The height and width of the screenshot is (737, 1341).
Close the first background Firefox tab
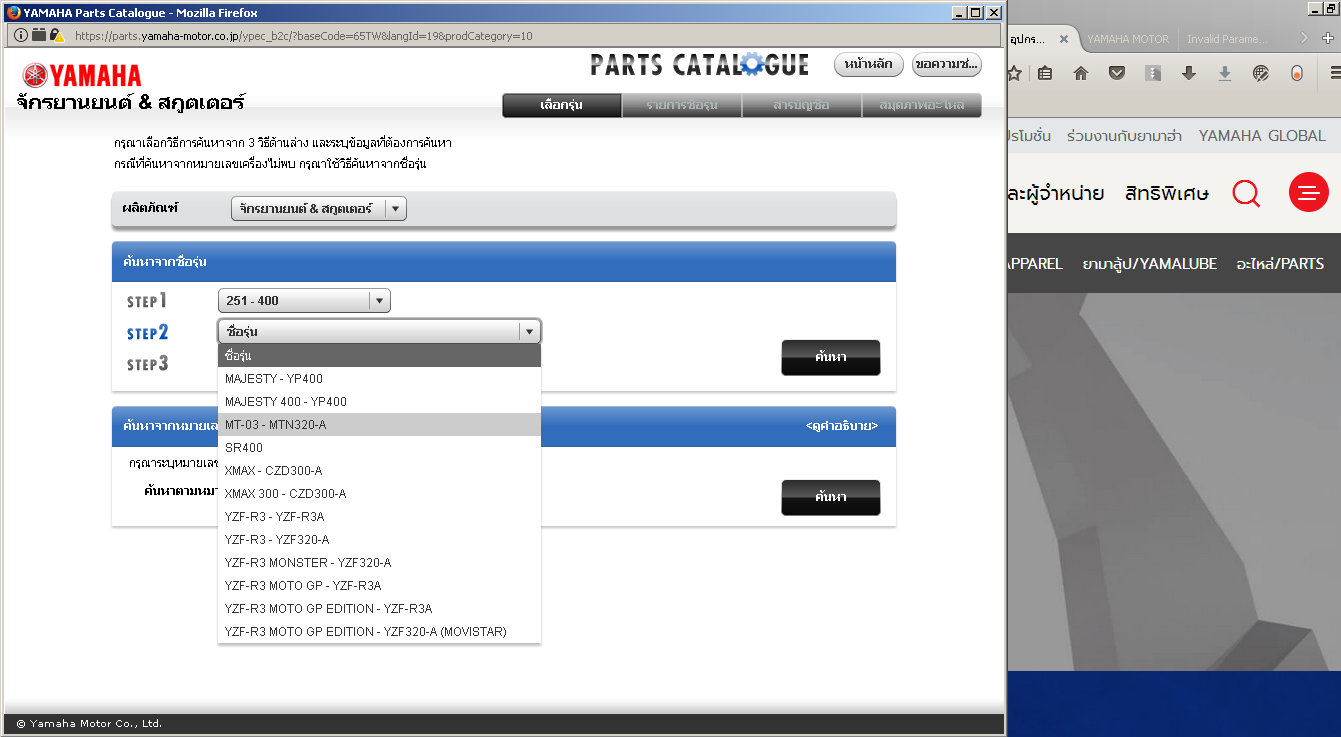point(1063,39)
